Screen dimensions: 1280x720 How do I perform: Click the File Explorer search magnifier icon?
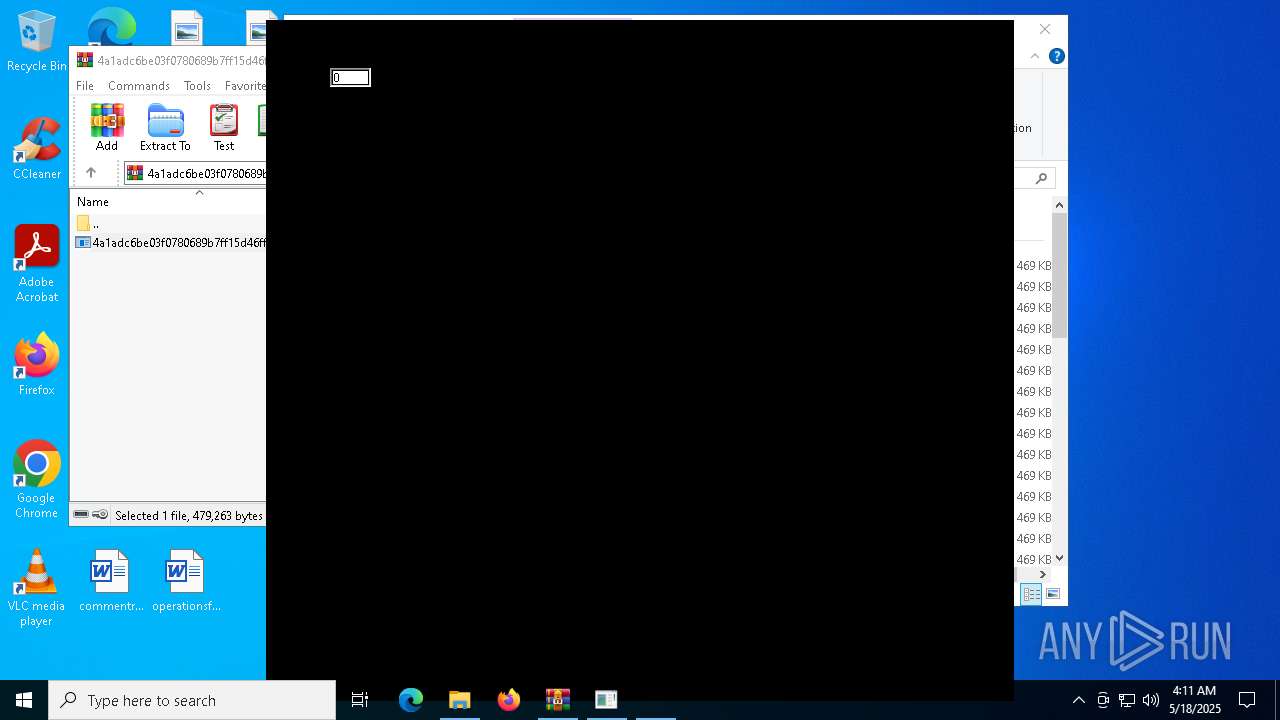(1041, 178)
